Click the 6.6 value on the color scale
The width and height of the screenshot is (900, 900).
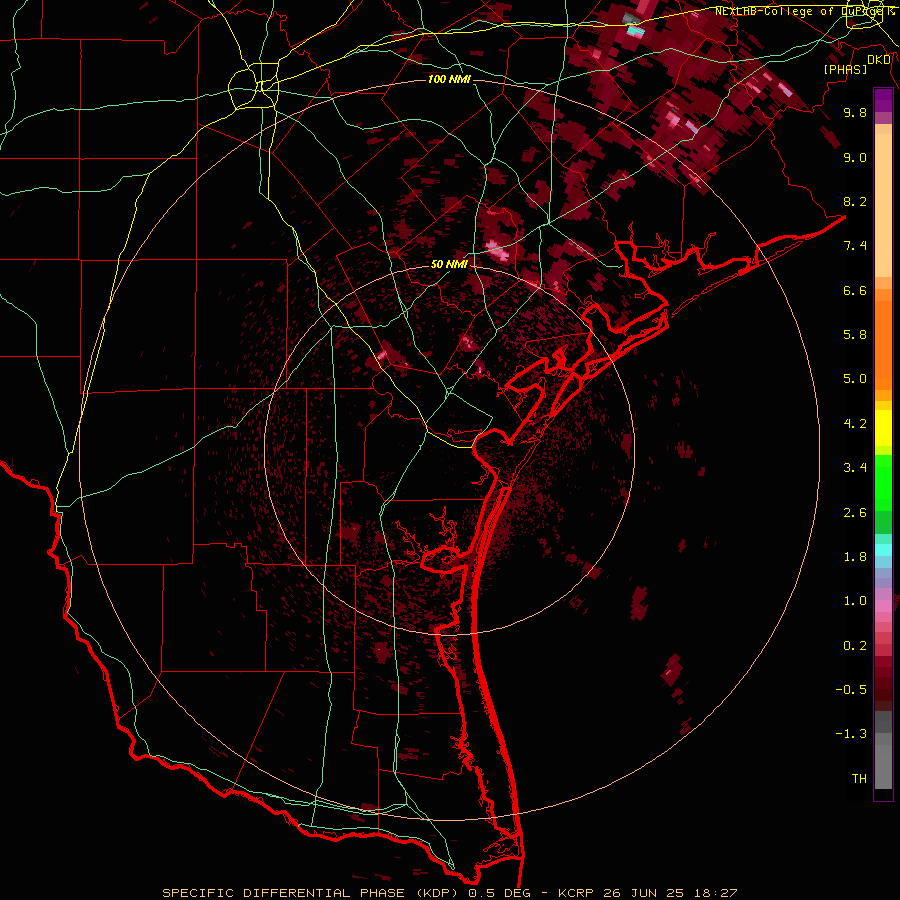[x=855, y=290]
